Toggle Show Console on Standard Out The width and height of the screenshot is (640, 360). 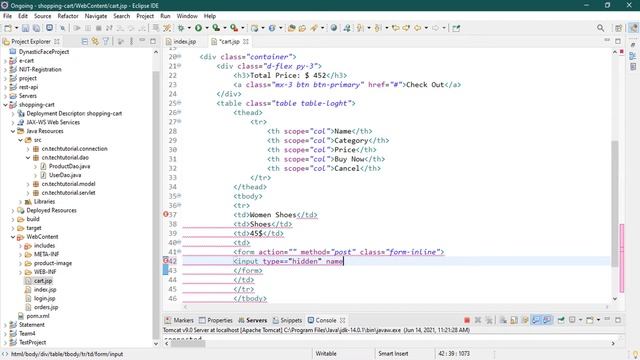pyautogui.click(x=536, y=320)
